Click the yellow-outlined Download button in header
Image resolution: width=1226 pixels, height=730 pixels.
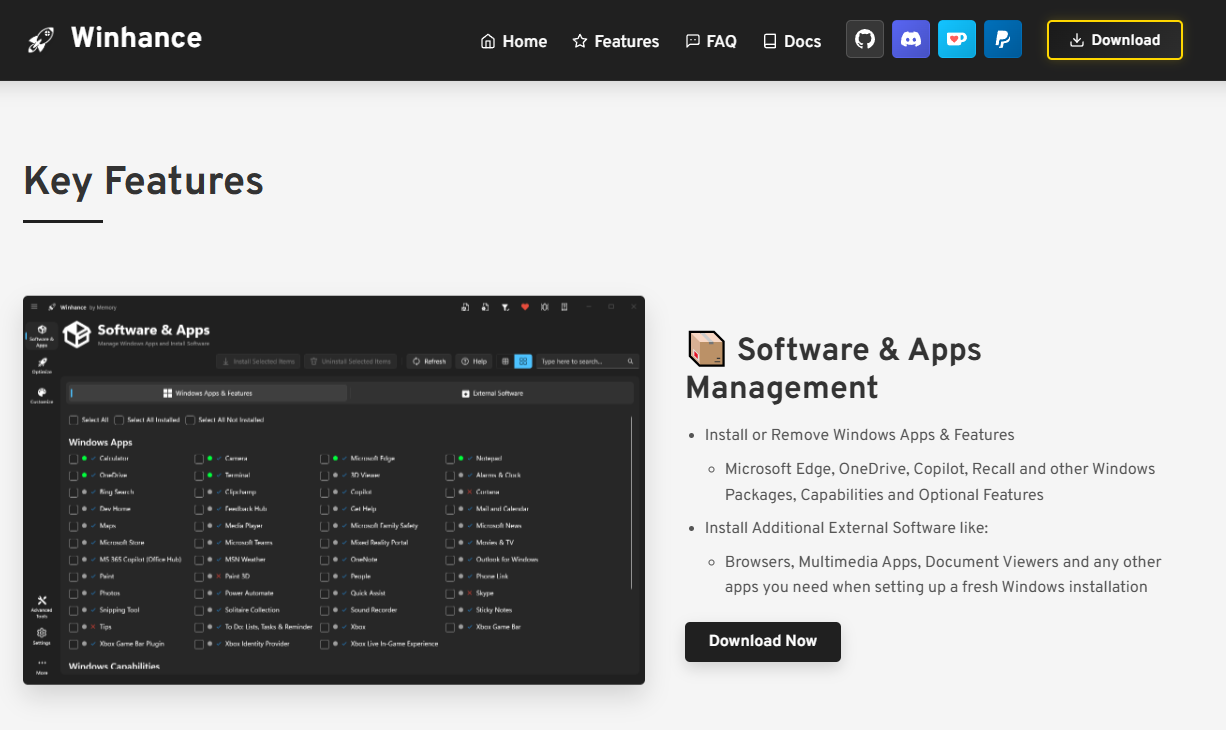pos(1115,40)
